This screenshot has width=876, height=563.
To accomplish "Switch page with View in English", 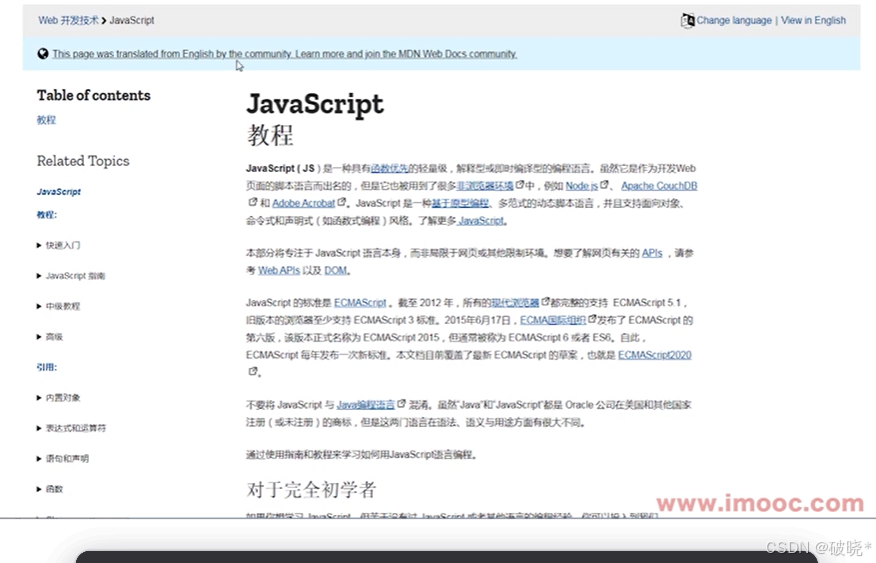I will [813, 20].
